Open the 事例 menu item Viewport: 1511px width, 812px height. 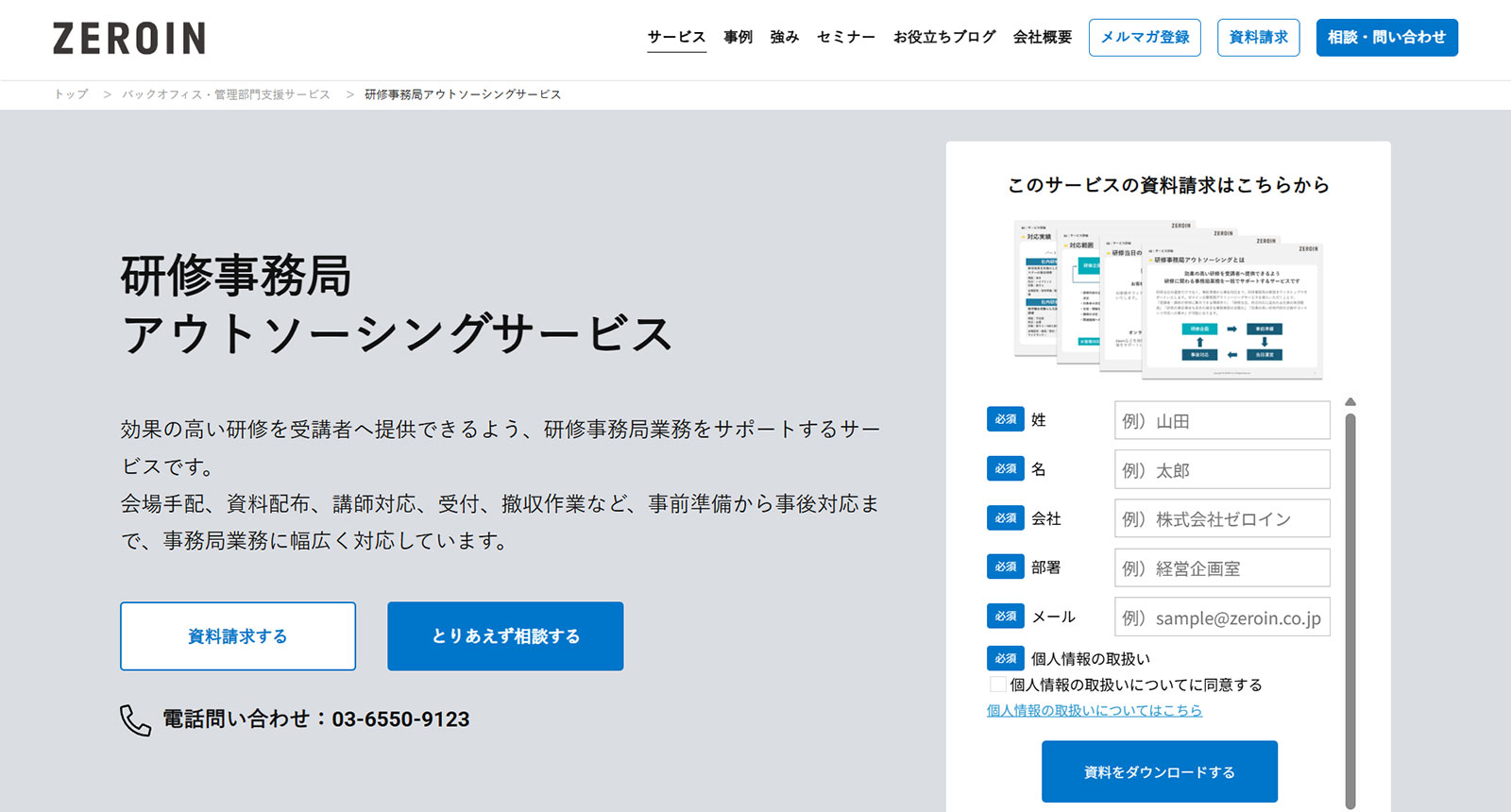click(738, 37)
